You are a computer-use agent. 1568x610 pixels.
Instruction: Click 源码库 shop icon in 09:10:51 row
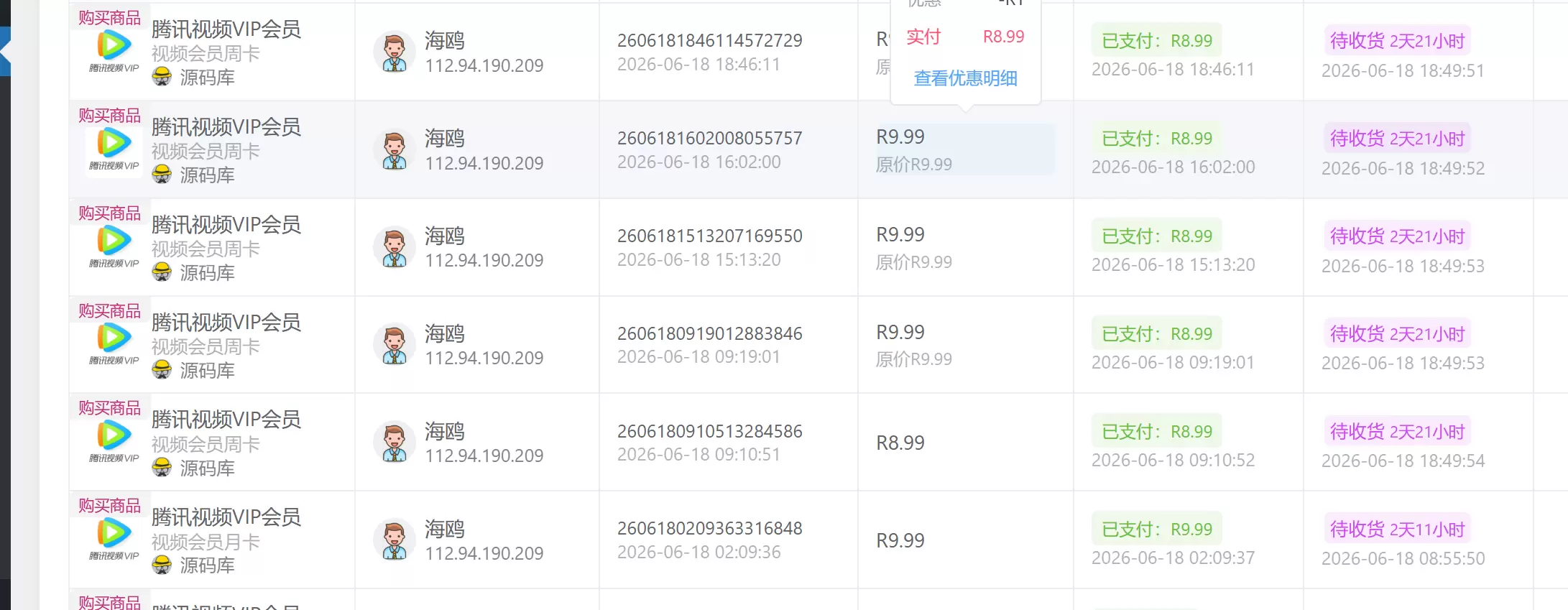162,468
